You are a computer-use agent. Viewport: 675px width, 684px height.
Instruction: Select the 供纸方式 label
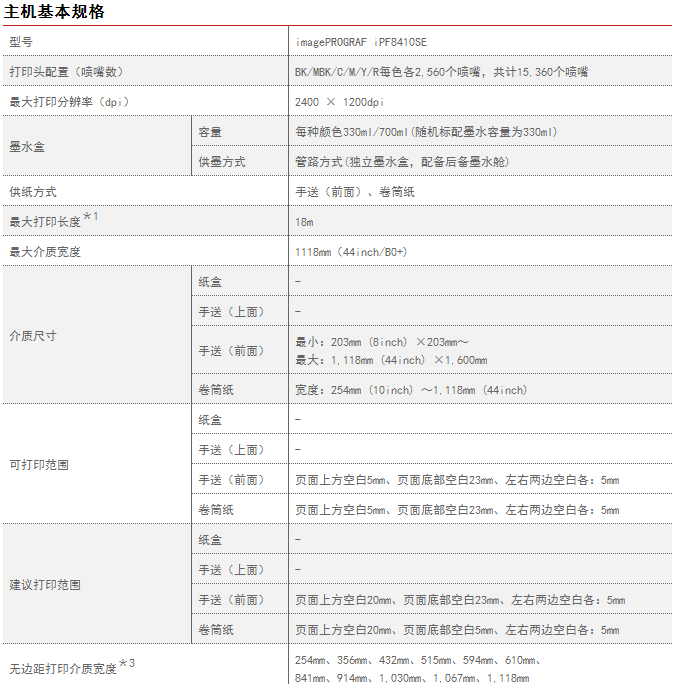point(33,192)
